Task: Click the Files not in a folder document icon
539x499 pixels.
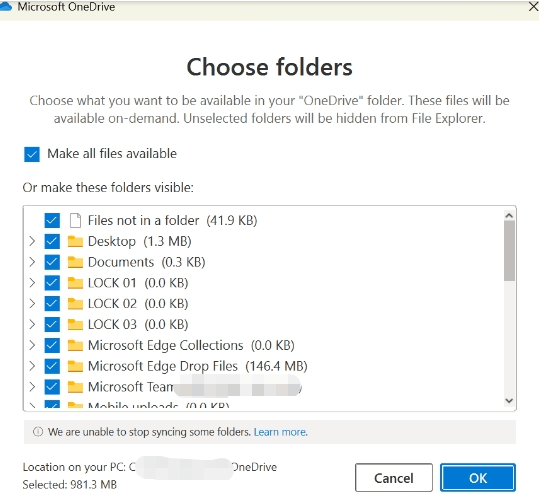Action: pos(75,221)
